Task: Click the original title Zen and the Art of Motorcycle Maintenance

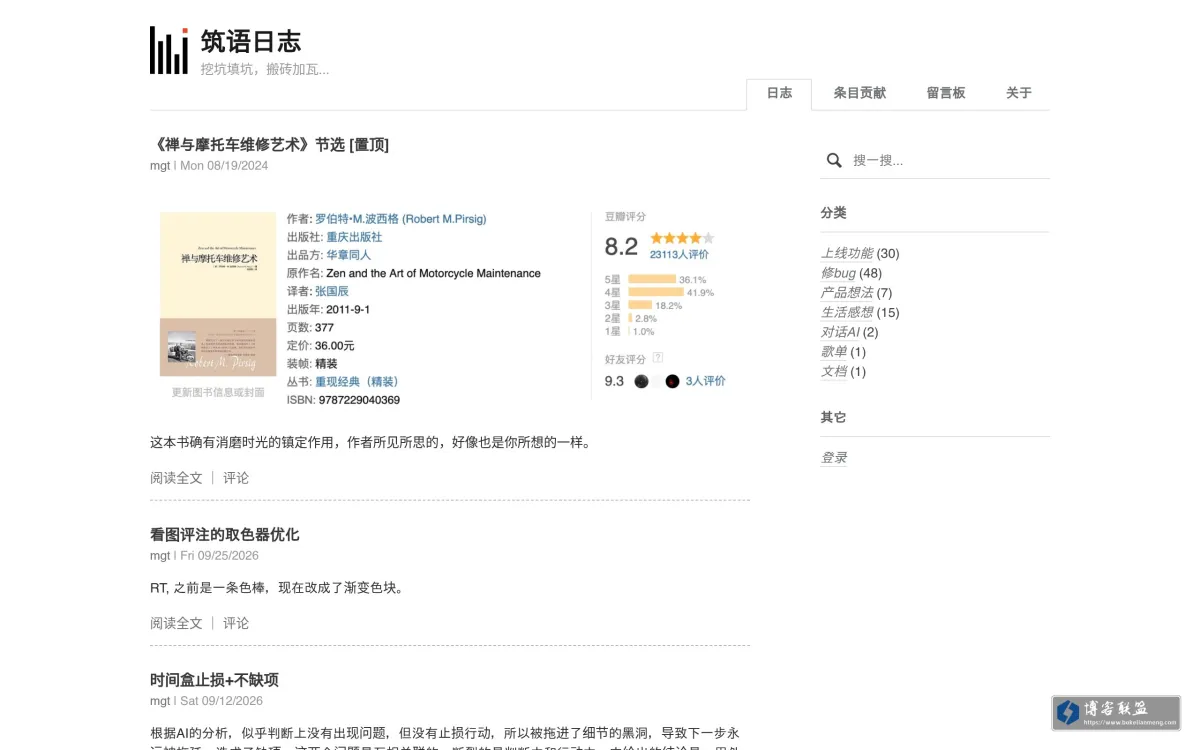Action: pos(433,273)
